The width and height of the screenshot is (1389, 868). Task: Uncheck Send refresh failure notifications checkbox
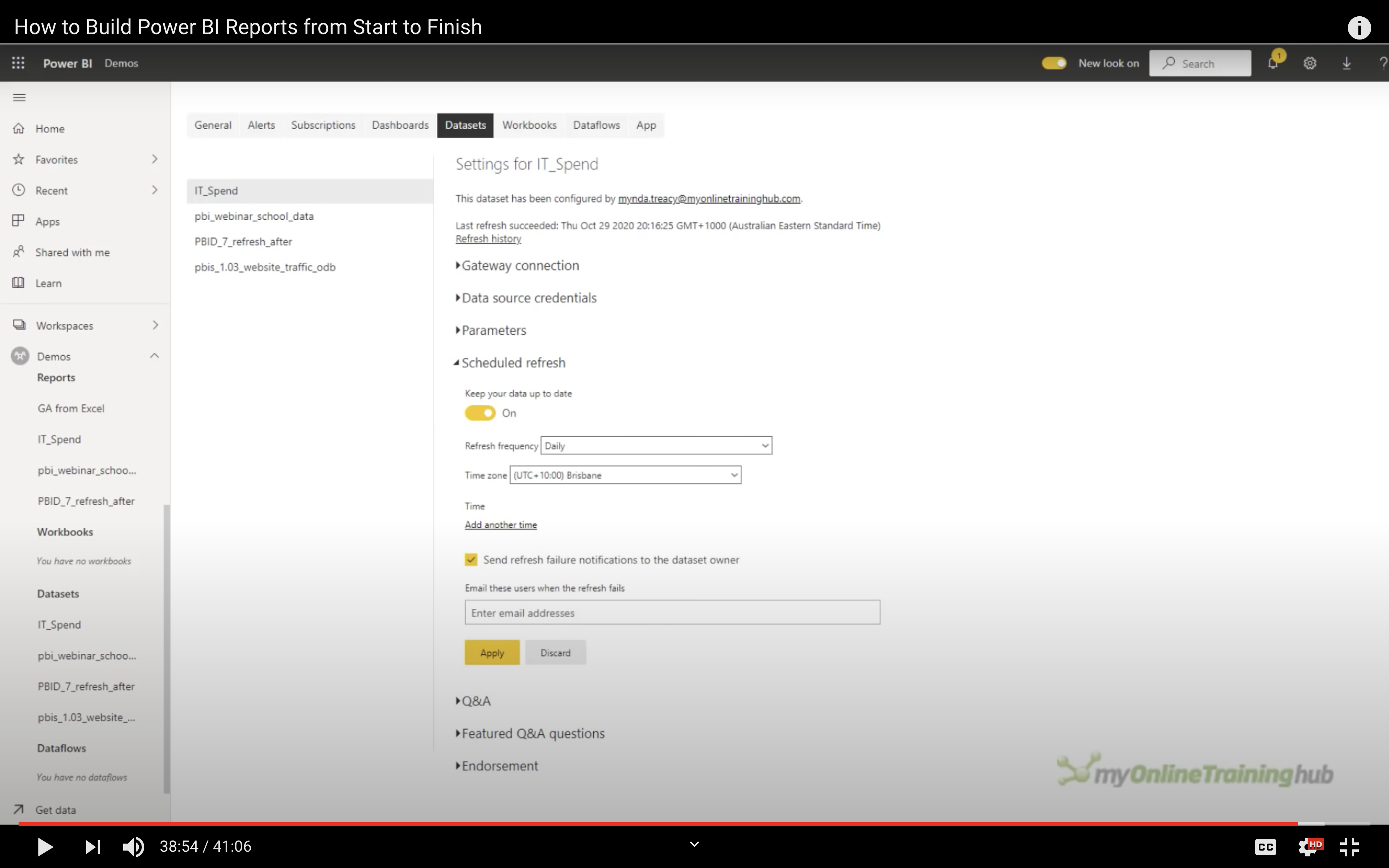[x=470, y=560]
